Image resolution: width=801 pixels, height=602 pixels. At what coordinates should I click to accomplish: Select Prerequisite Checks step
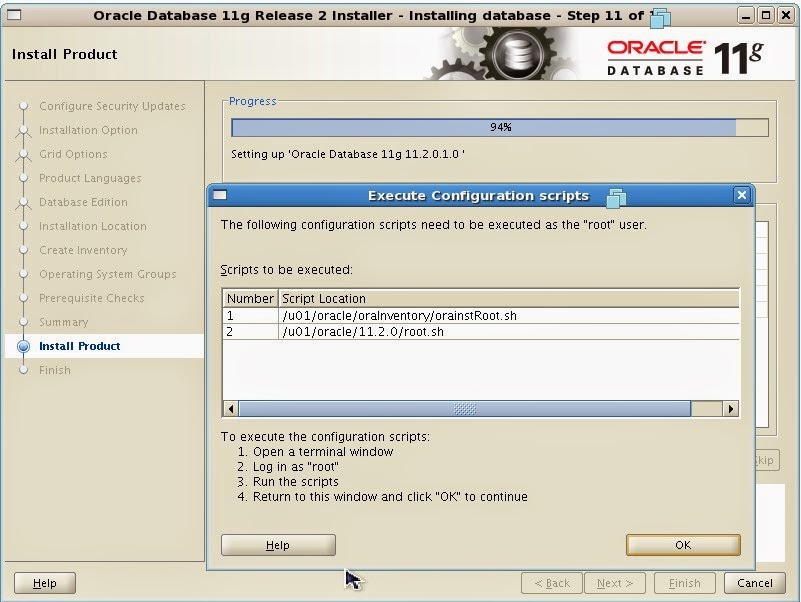click(91, 298)
